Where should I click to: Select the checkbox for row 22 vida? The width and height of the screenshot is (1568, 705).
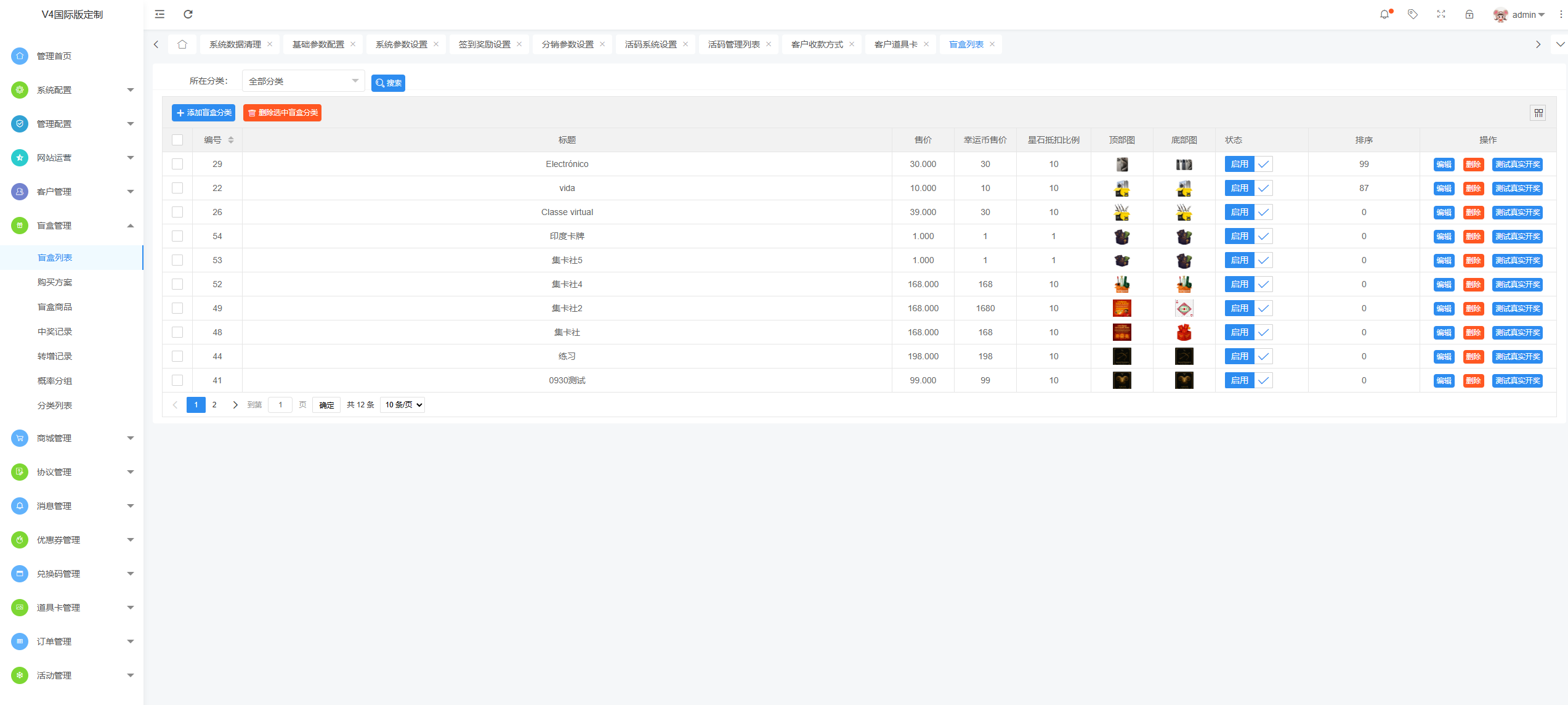pos(177,188)
